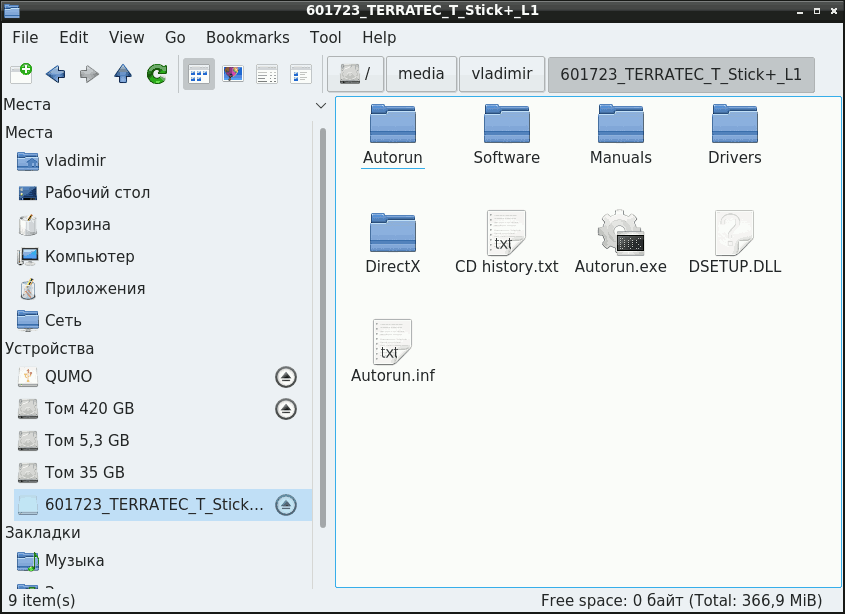Select the DSETUP.DLL unknown file icon

click(735, 232)
